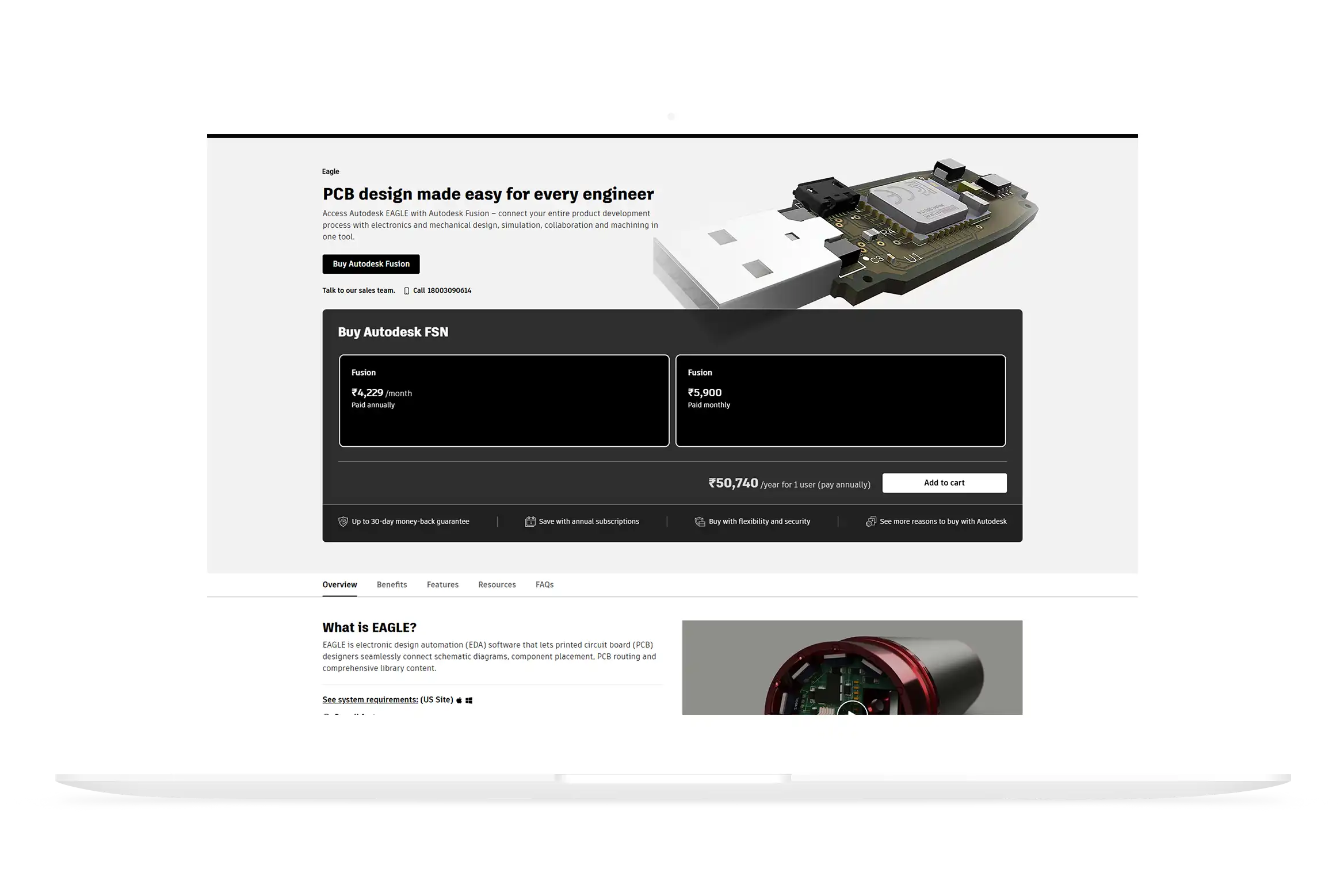Switch to the Features tab
Viewport: 1344px width, 896px height.
click(442, 585)
